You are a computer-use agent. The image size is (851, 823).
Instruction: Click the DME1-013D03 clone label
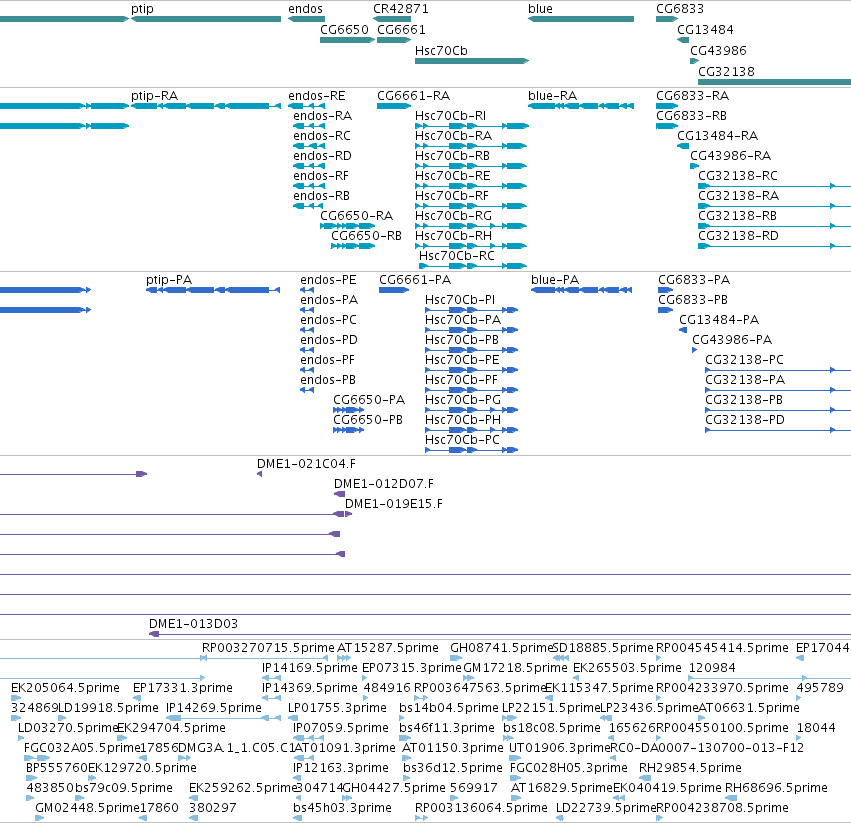point(194,624)
